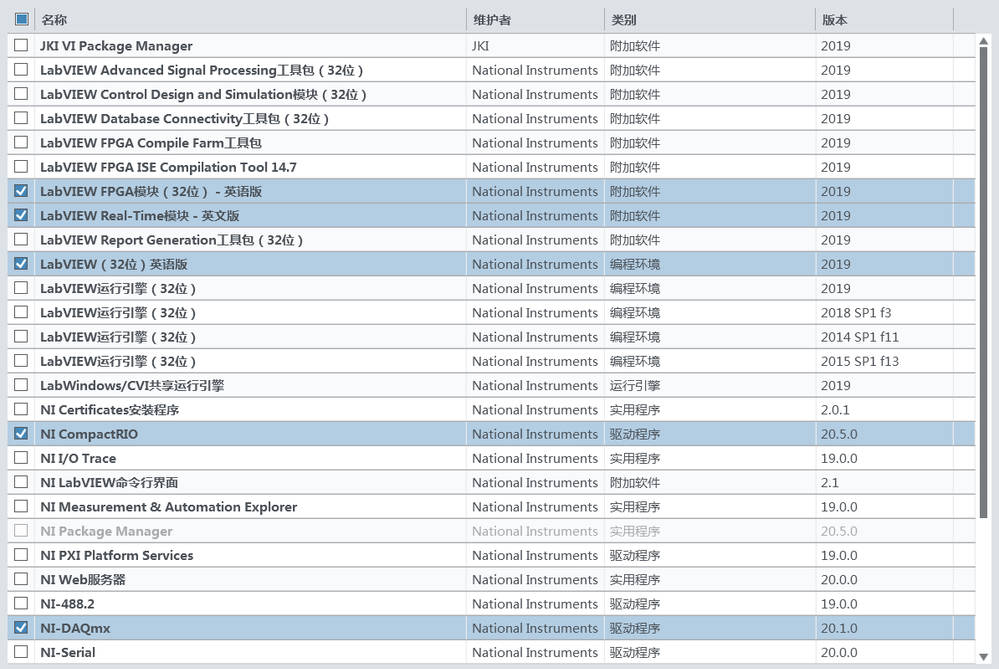Check LabVIEW运行引擎 2018 SP1 f3 checkbox
The height and width of the screenshot is (669, 999).
pos(21,312)
